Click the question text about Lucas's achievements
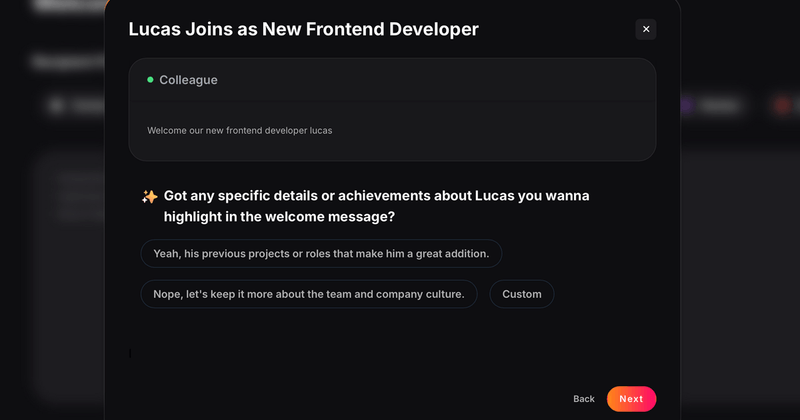The width and height of the screenshot is (800, 420). click(x=377, y=206)
